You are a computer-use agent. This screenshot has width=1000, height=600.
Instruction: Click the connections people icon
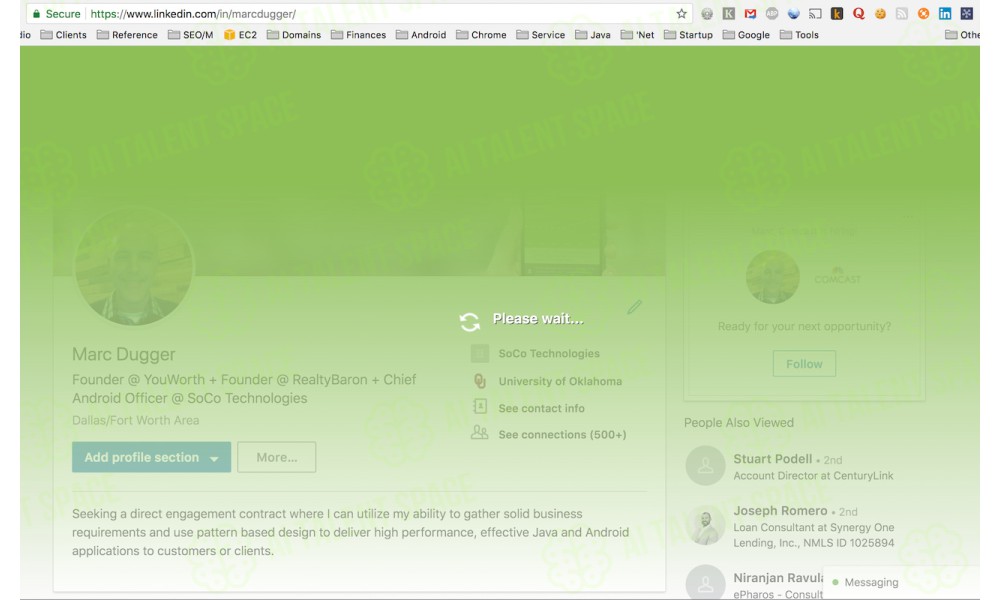pos(480,434)
